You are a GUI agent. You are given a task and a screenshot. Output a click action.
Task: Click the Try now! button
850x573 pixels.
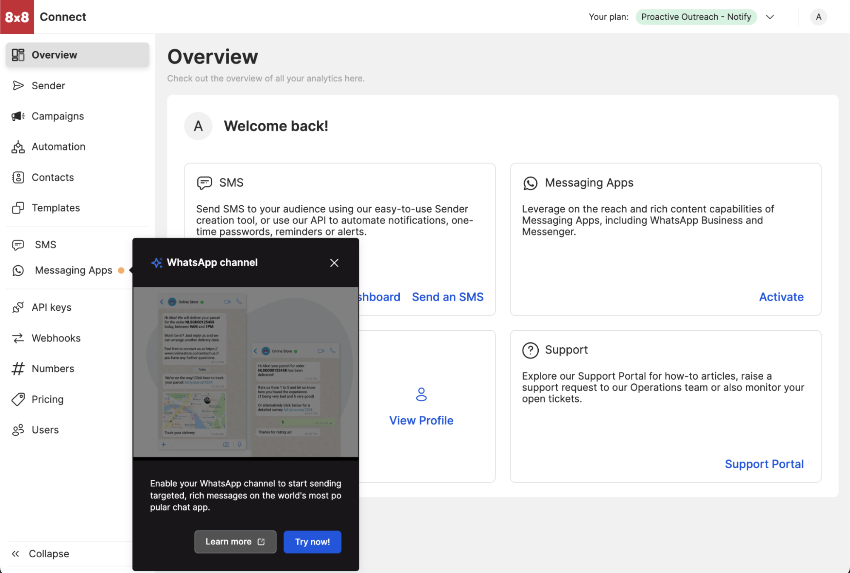coord(312,542)
